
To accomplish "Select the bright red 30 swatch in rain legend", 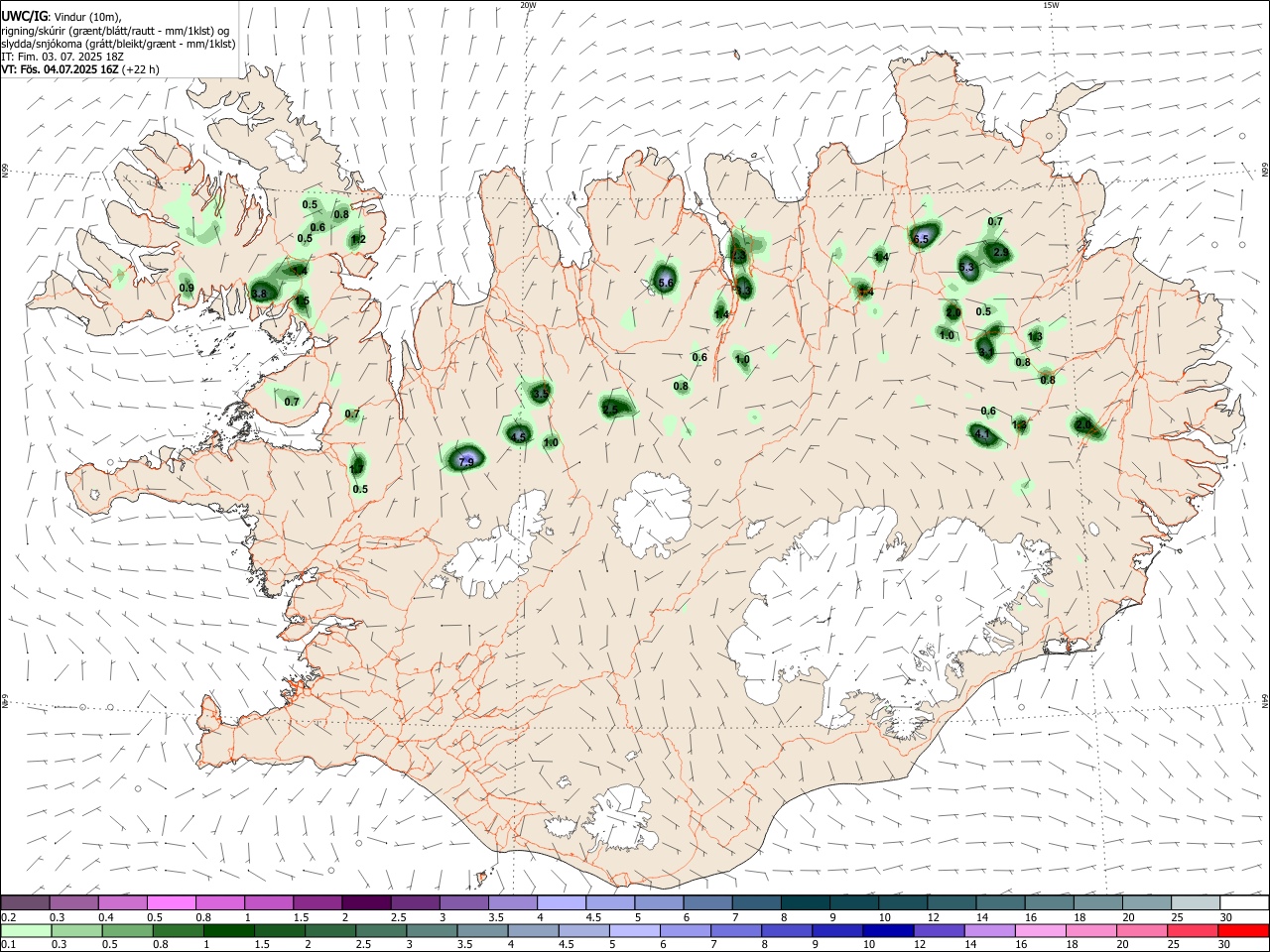I will coord(1245,930).
